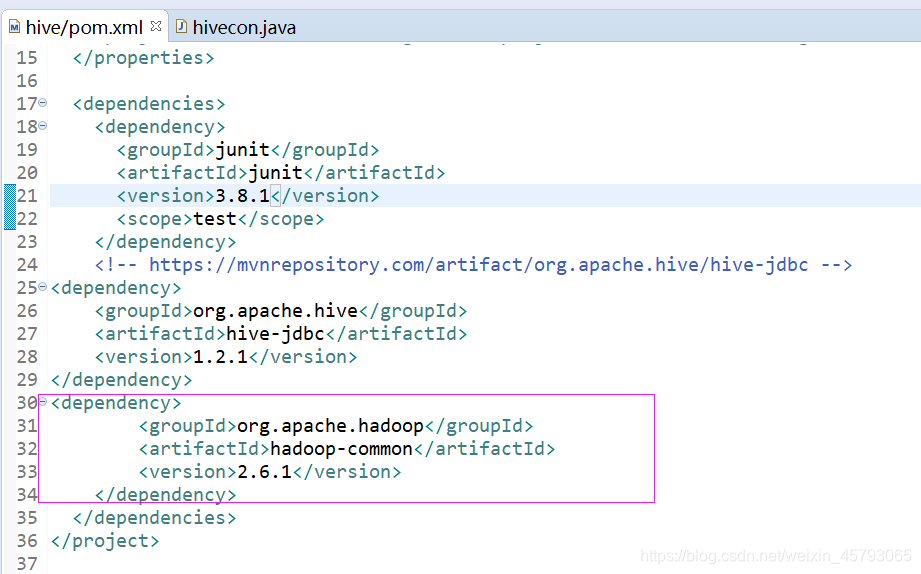Click hive-jdbc artifactId on line 27
The height and width of the screenshot is (574, 921).
275,333
